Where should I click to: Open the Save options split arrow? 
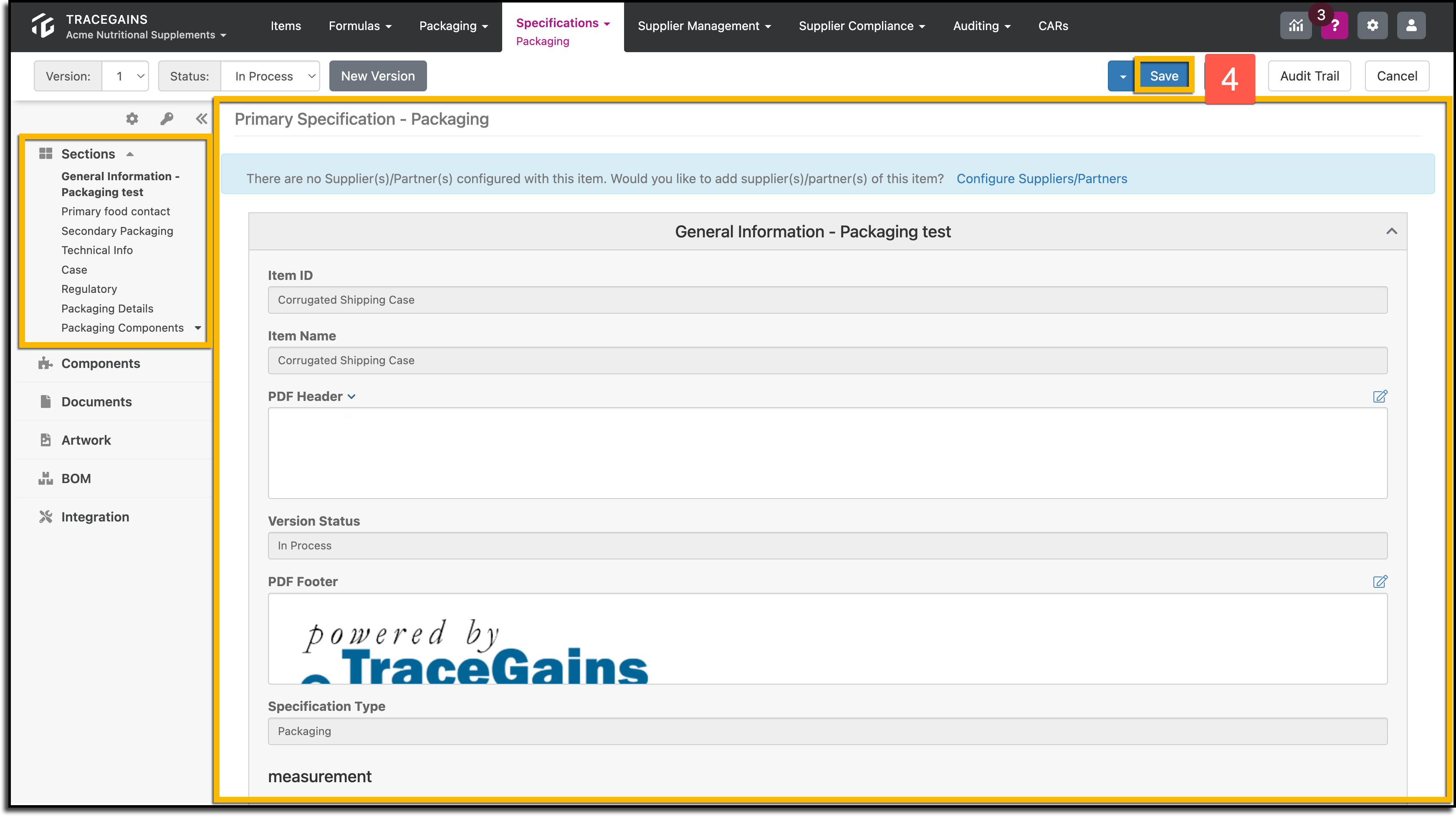click(1122, 76)
